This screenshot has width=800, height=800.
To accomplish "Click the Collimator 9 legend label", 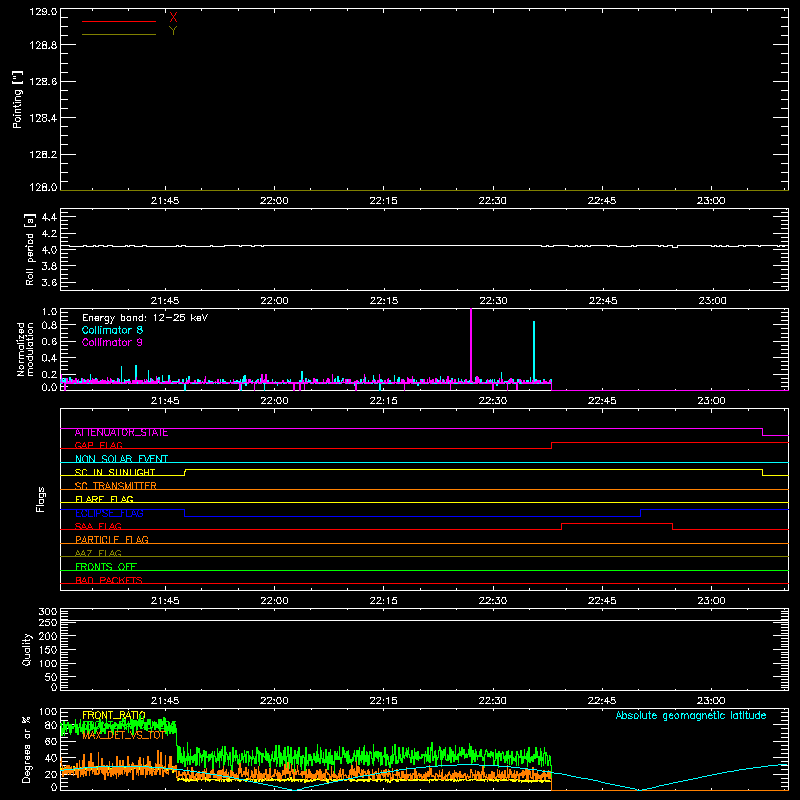I will pos(112,342).
